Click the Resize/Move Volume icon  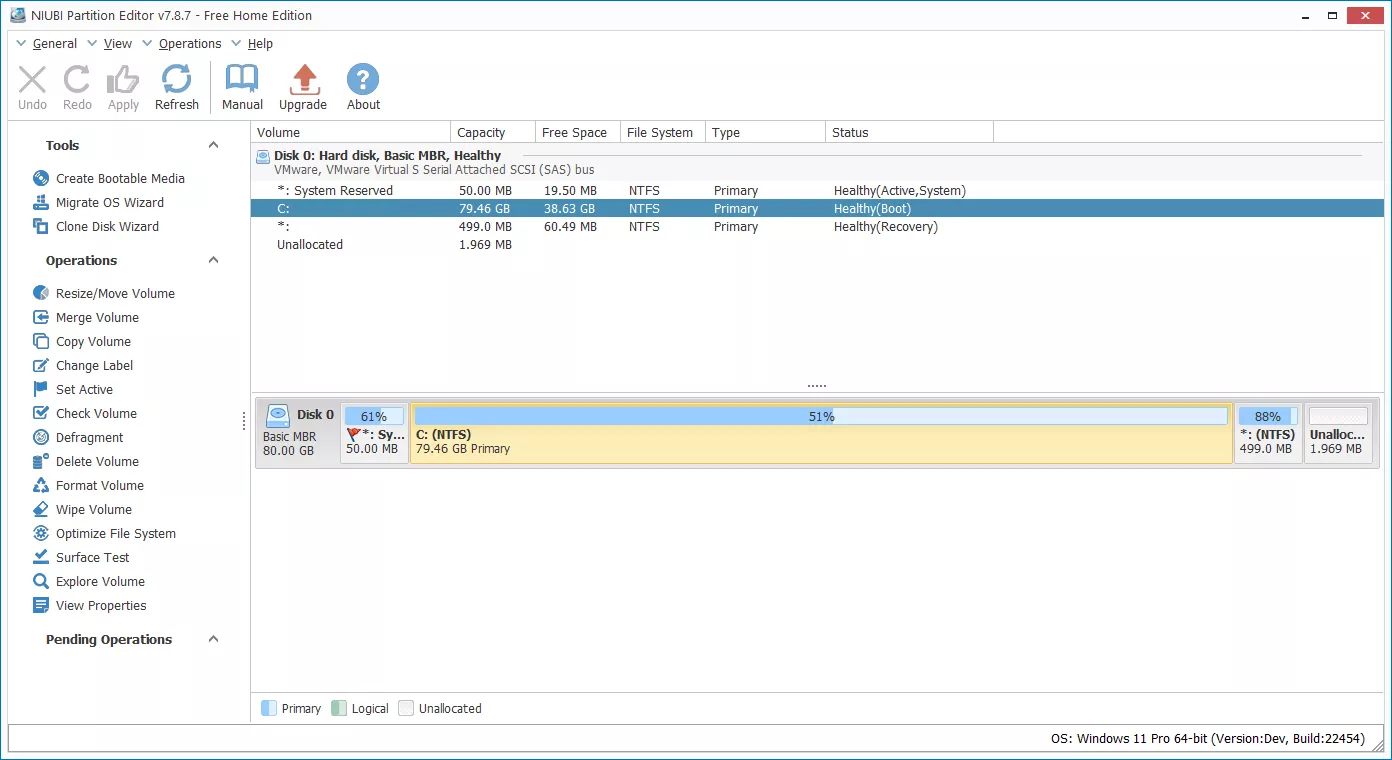(41, 293)
